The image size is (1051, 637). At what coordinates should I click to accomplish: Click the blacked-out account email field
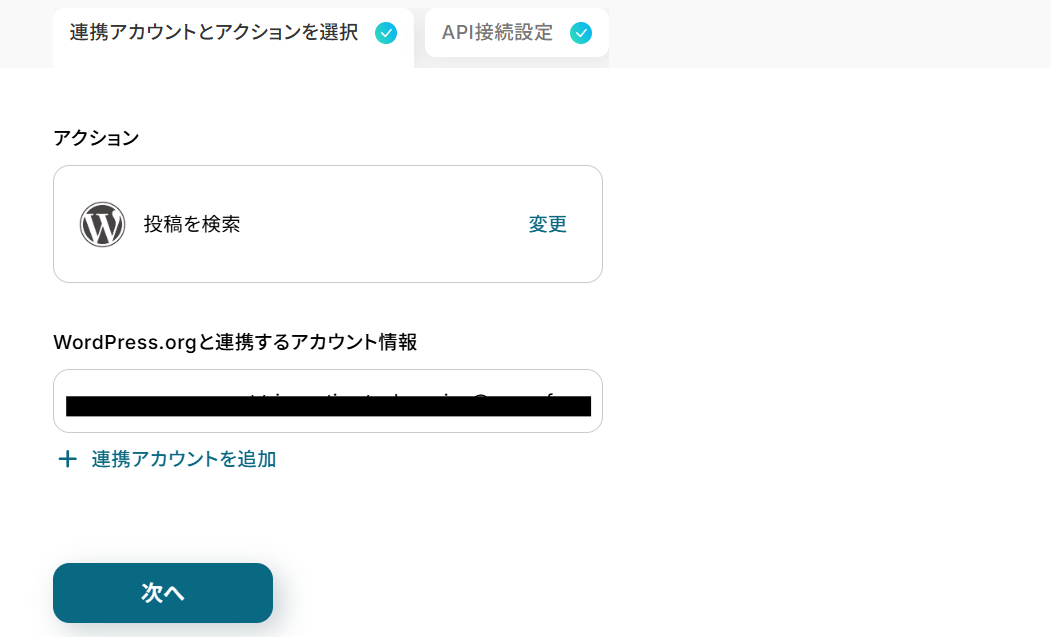328,406
